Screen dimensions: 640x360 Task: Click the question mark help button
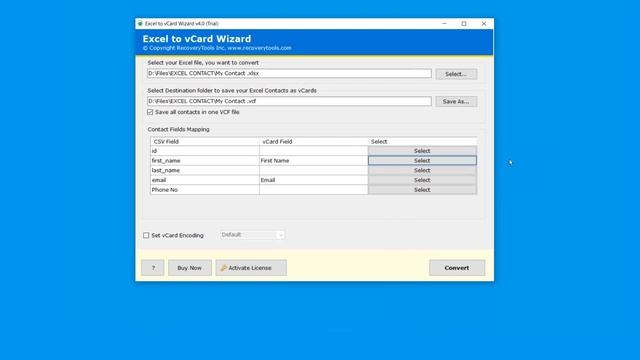tap(153, 268)
